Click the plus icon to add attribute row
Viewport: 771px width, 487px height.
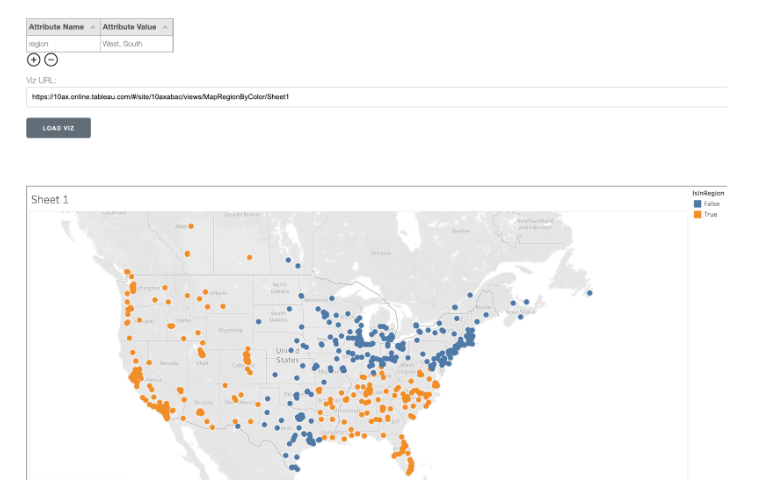pos(34,60)
